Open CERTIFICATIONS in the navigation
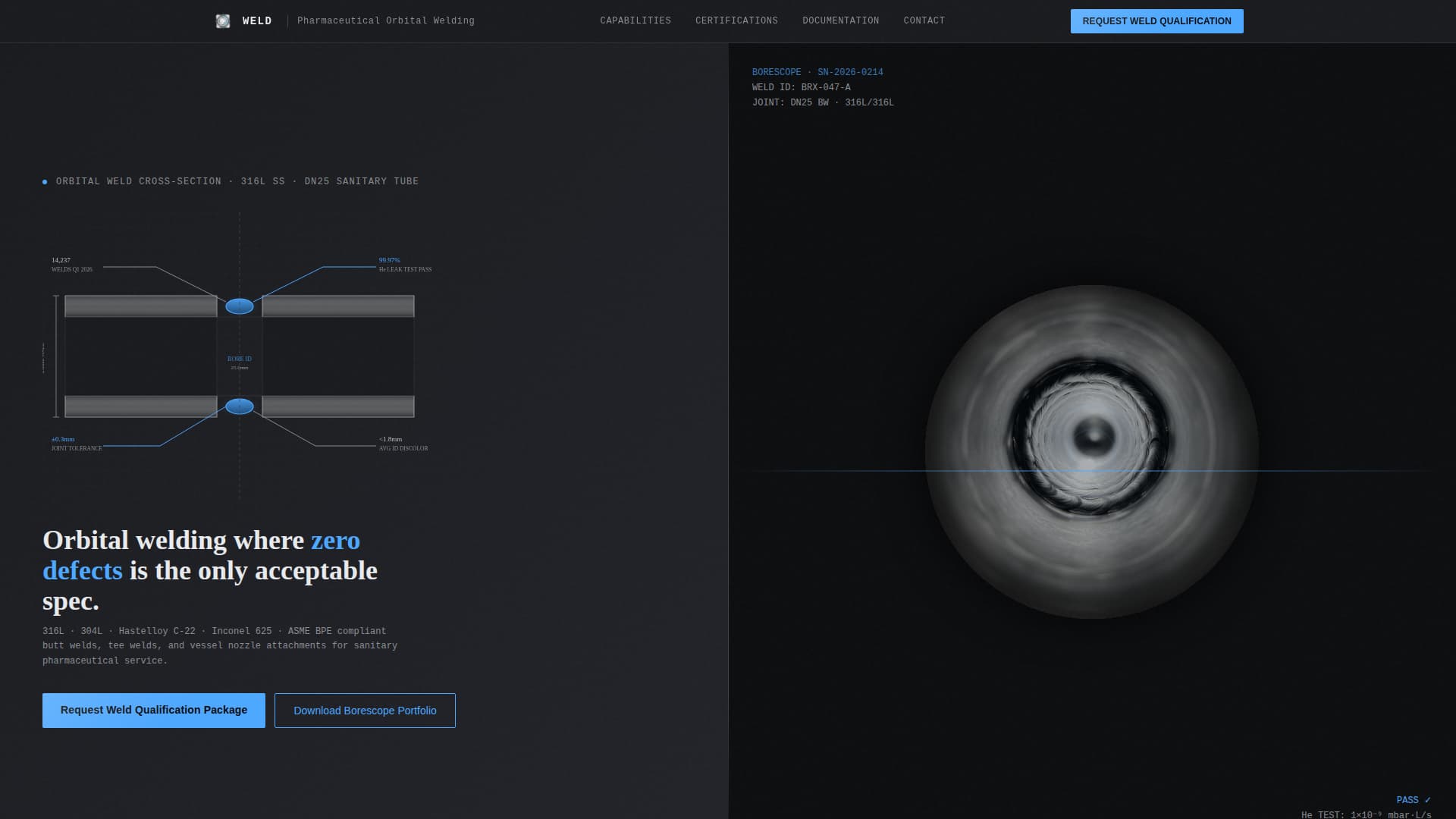This screenshot has width=1456, height=819. 736,20
